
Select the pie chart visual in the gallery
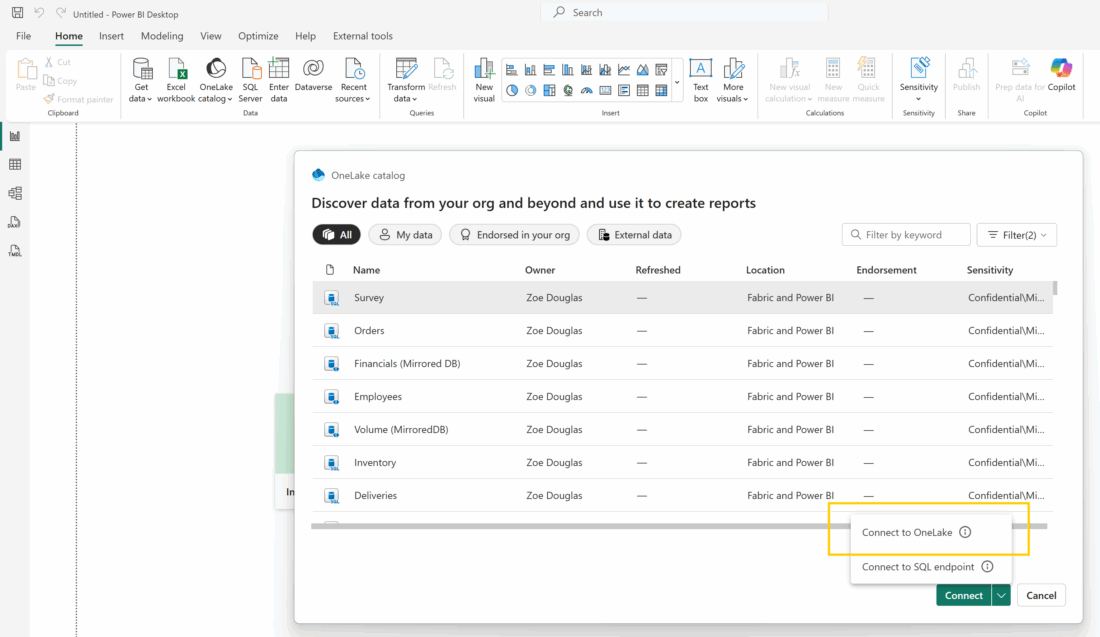click(x=512, y=90)
